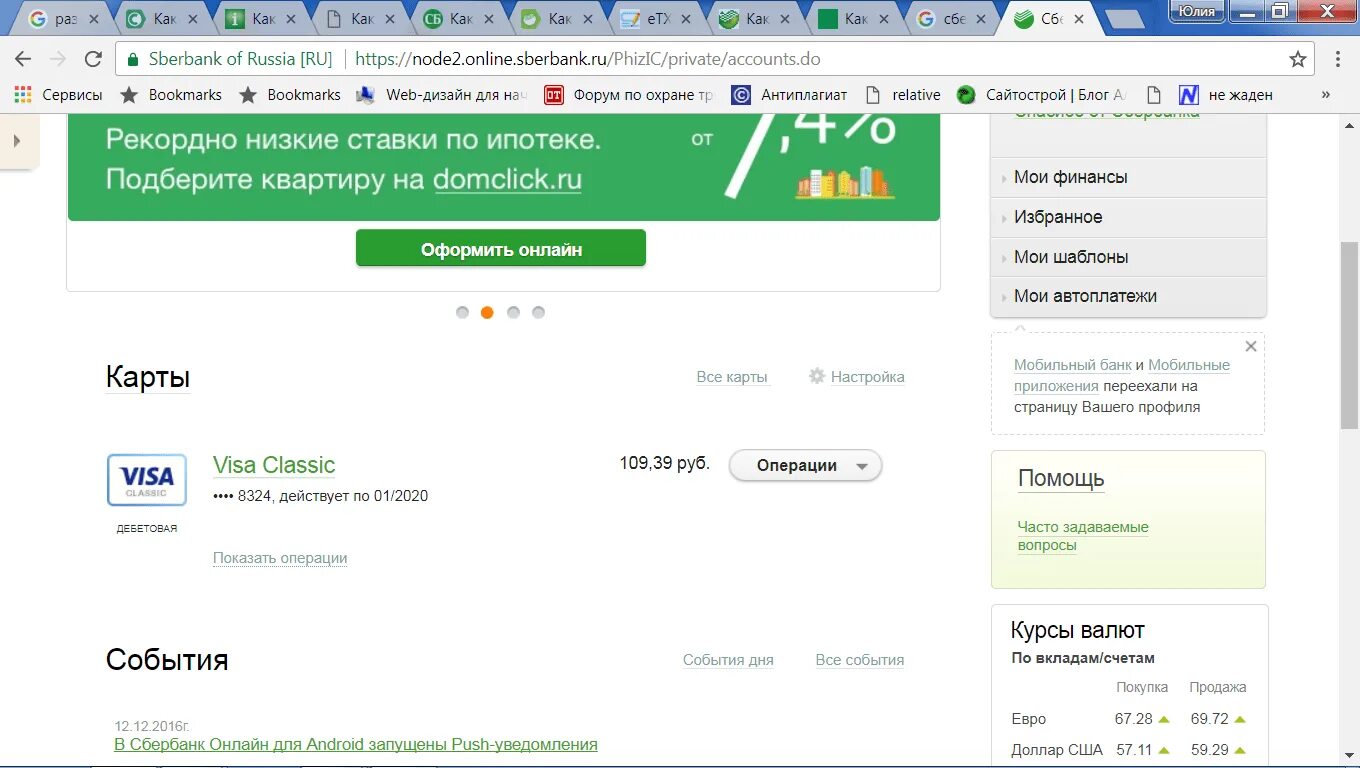
Task: Open the Сервисы apps grid icon
Action: [23, 94]
